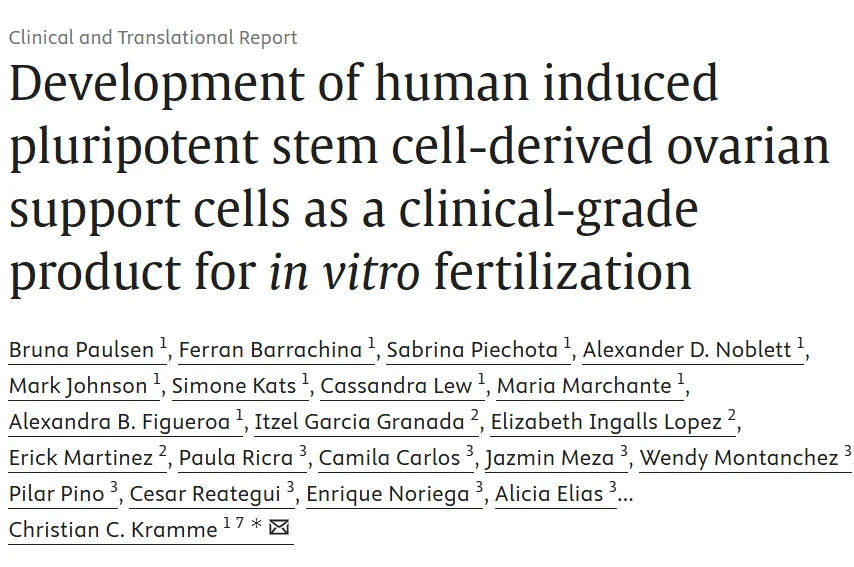
Task: Open corresponding author Christian C. Kramme
Action: click(x=113, y=530)
